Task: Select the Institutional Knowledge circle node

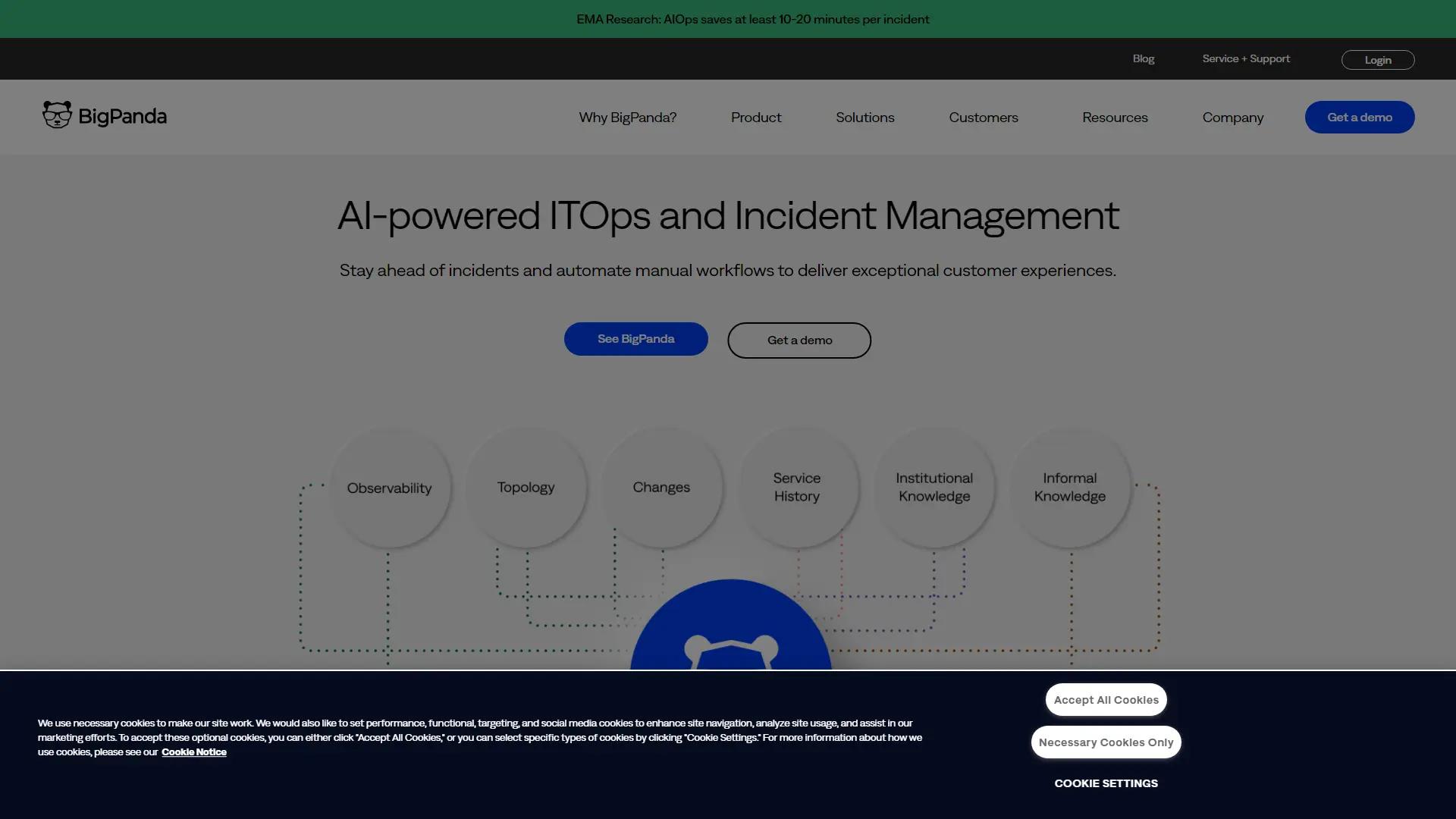Action: [934, 487]
